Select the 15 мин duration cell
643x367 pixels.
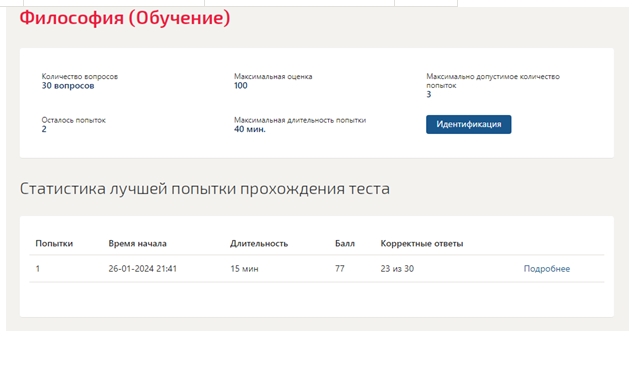pyautogui.click(x=244, y=269)
